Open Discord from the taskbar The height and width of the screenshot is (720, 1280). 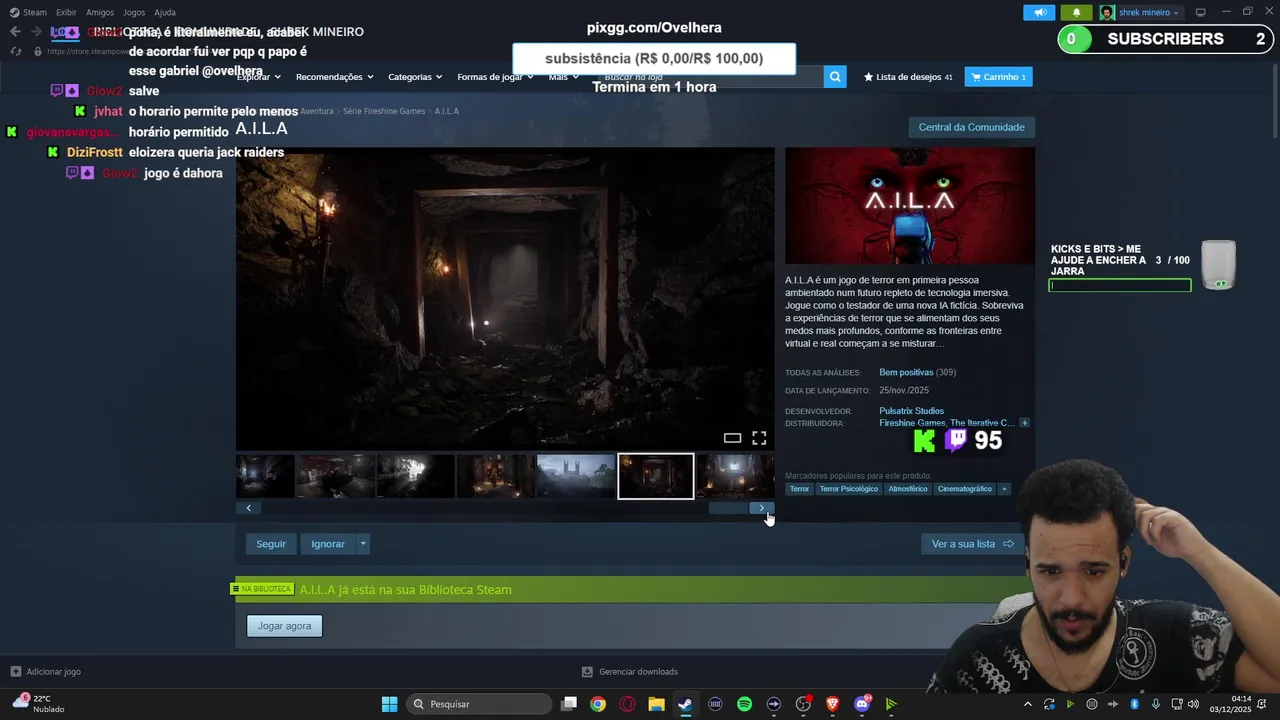862,704
